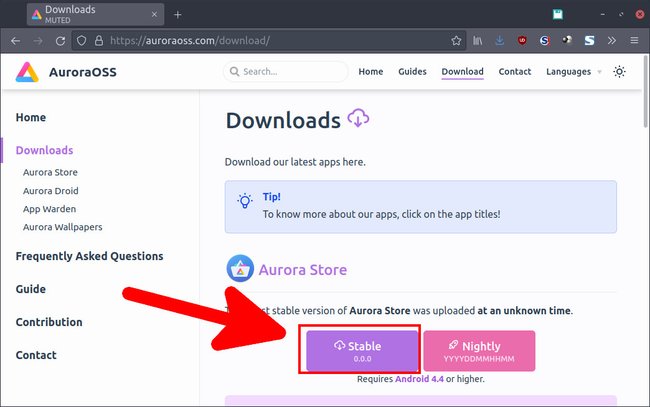Screen dimensions: 650x407
Task: Select Downloads in the left sidebar
Action: [44, 150]
